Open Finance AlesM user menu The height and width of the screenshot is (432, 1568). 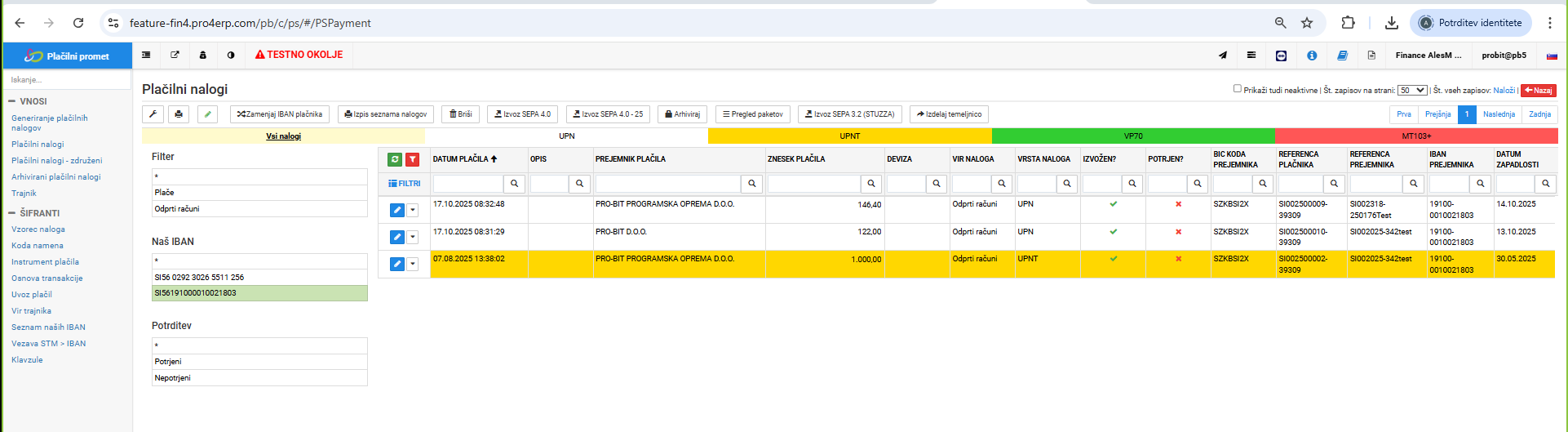coord(1428,56)
